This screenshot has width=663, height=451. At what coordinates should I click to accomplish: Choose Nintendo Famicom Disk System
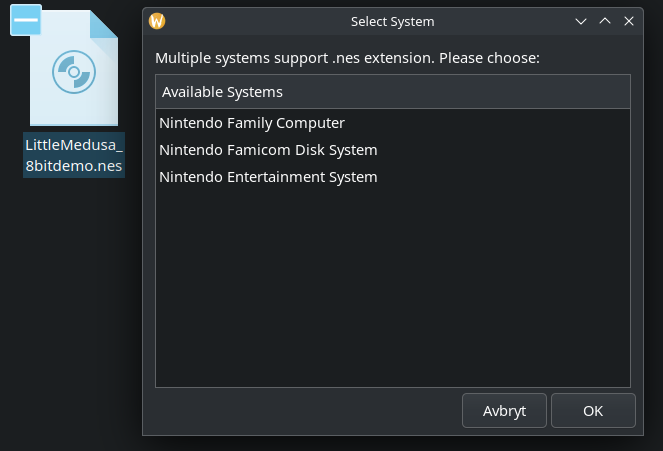pos(268,150)
